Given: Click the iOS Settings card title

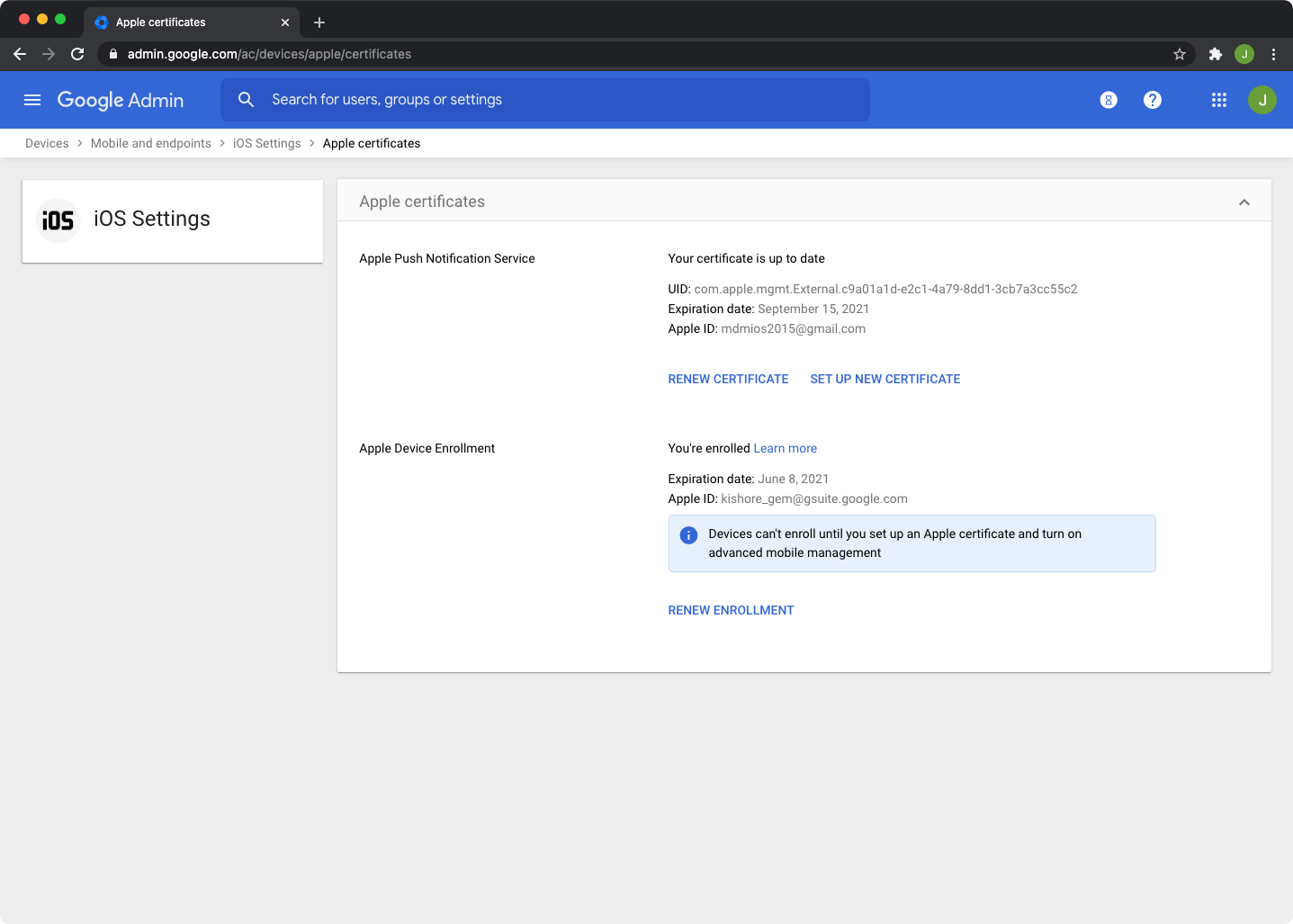Looking at the screenshot, I should [152, 219].
